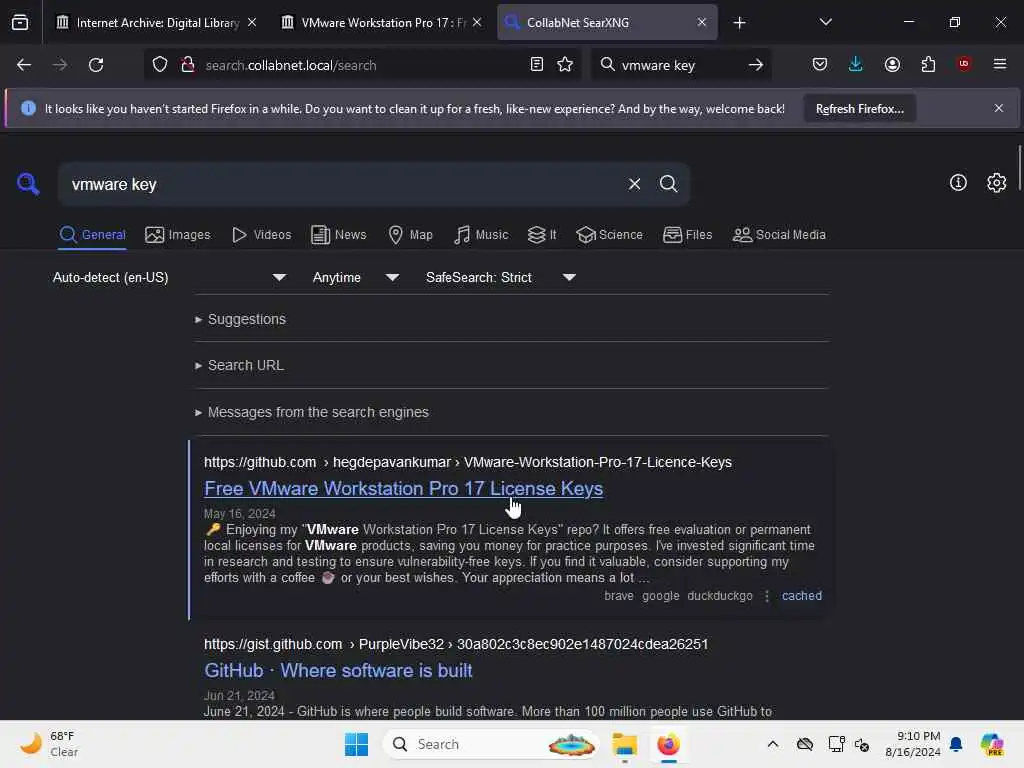The image size is (1024, 768).
Task: Open the Copilot preview taskbar icon
Action: click(992, 744)
